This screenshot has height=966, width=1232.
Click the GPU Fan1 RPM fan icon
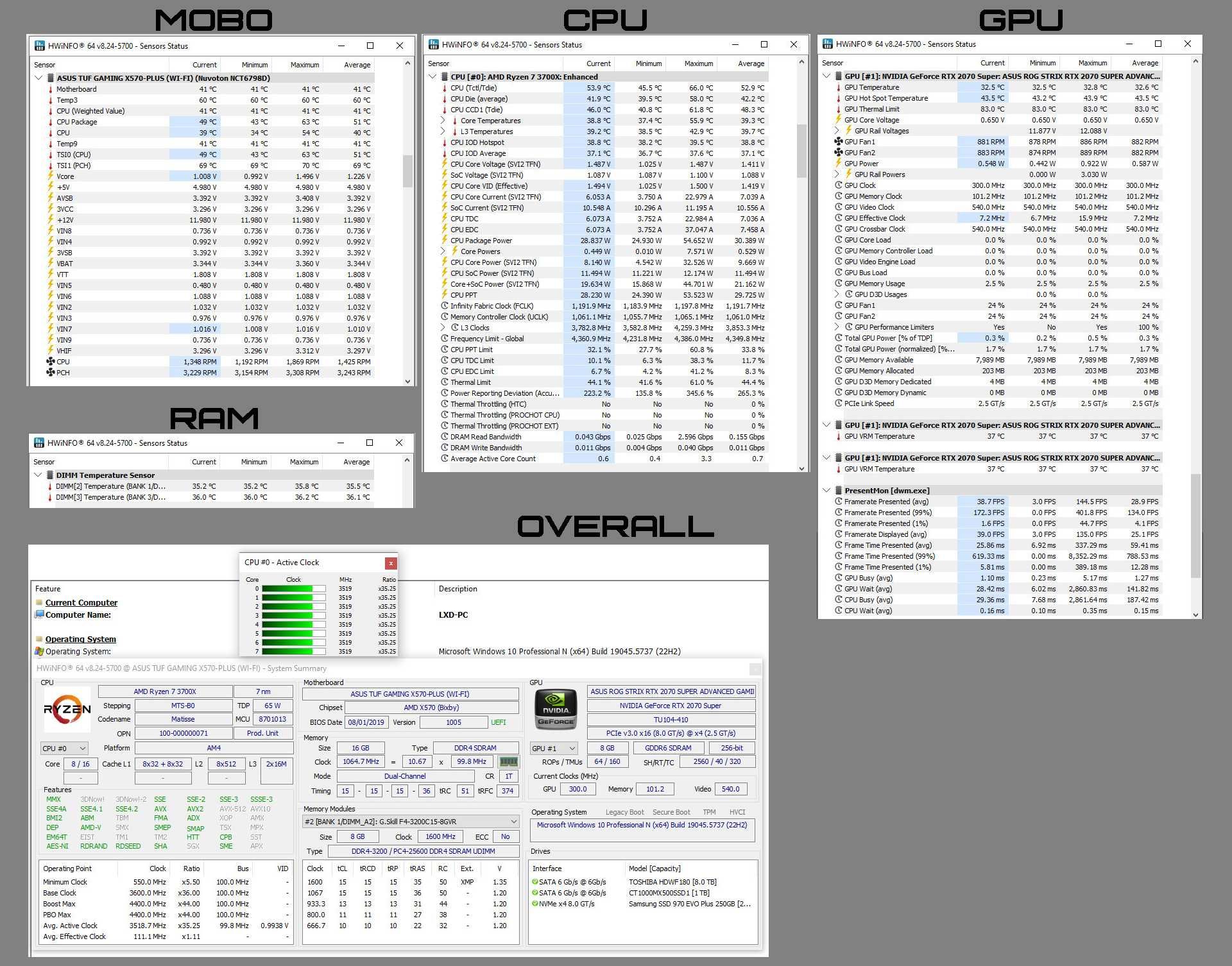point(838,142)
